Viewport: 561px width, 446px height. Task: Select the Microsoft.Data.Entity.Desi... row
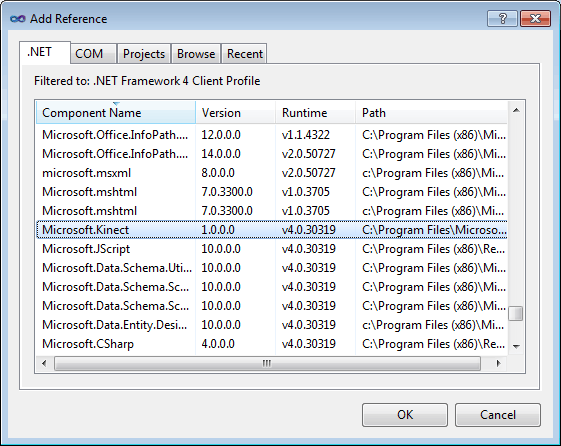tap(272, 325)
